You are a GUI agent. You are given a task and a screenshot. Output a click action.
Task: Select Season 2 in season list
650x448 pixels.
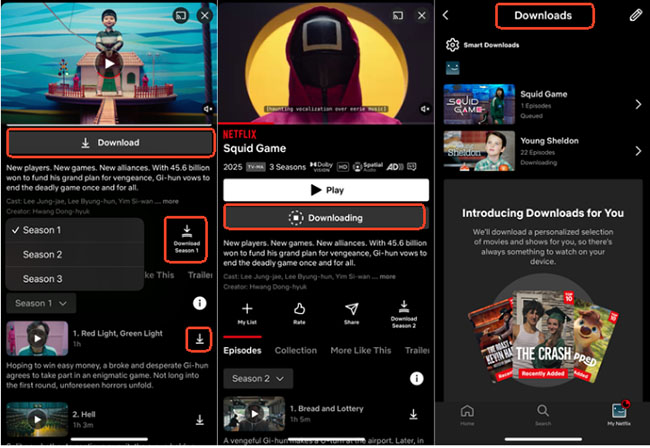(x=75, y=254)
